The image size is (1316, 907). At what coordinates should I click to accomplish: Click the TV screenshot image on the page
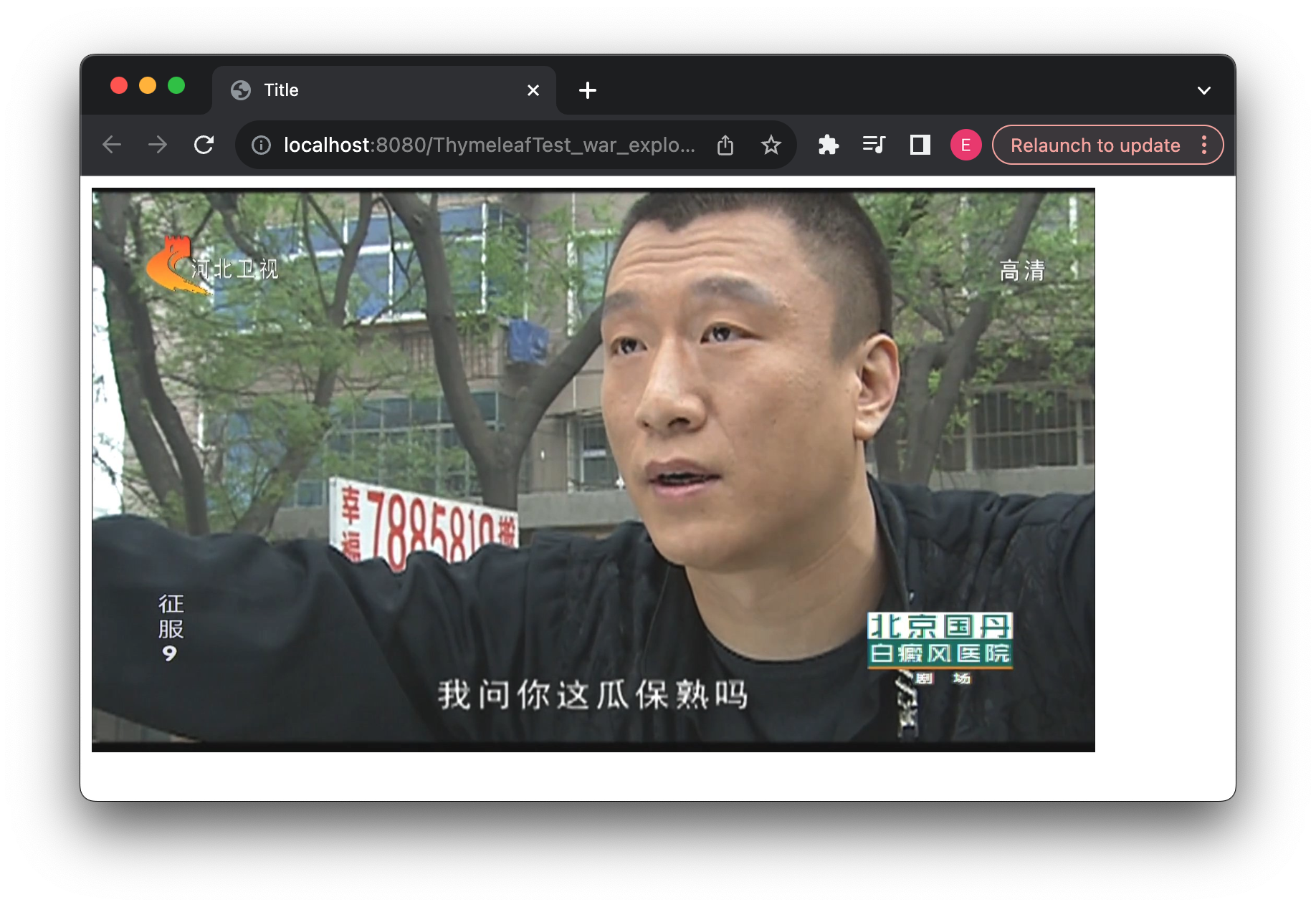click(593, 470)
